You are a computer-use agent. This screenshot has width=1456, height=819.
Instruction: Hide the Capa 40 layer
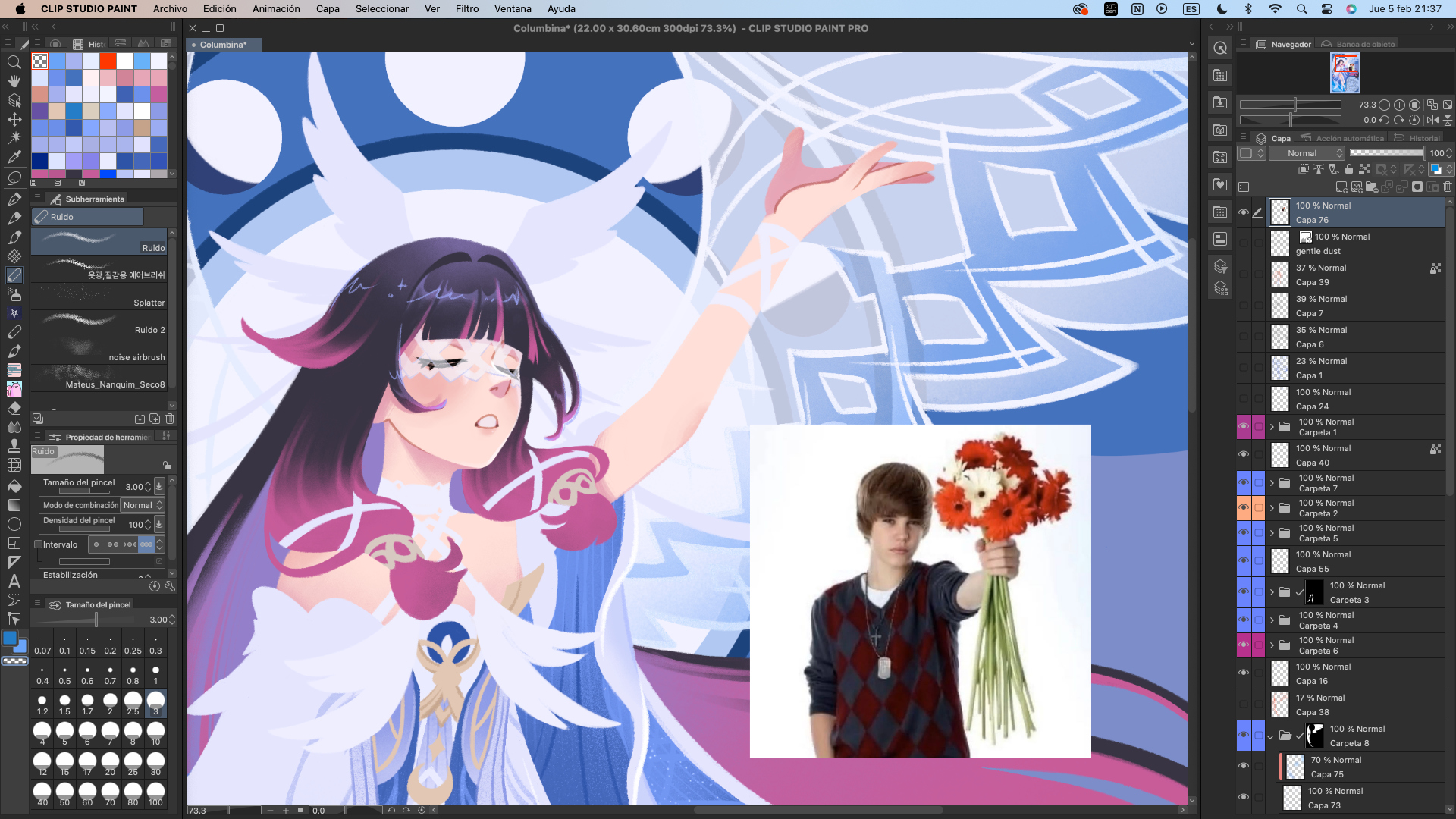(1244, 455)
